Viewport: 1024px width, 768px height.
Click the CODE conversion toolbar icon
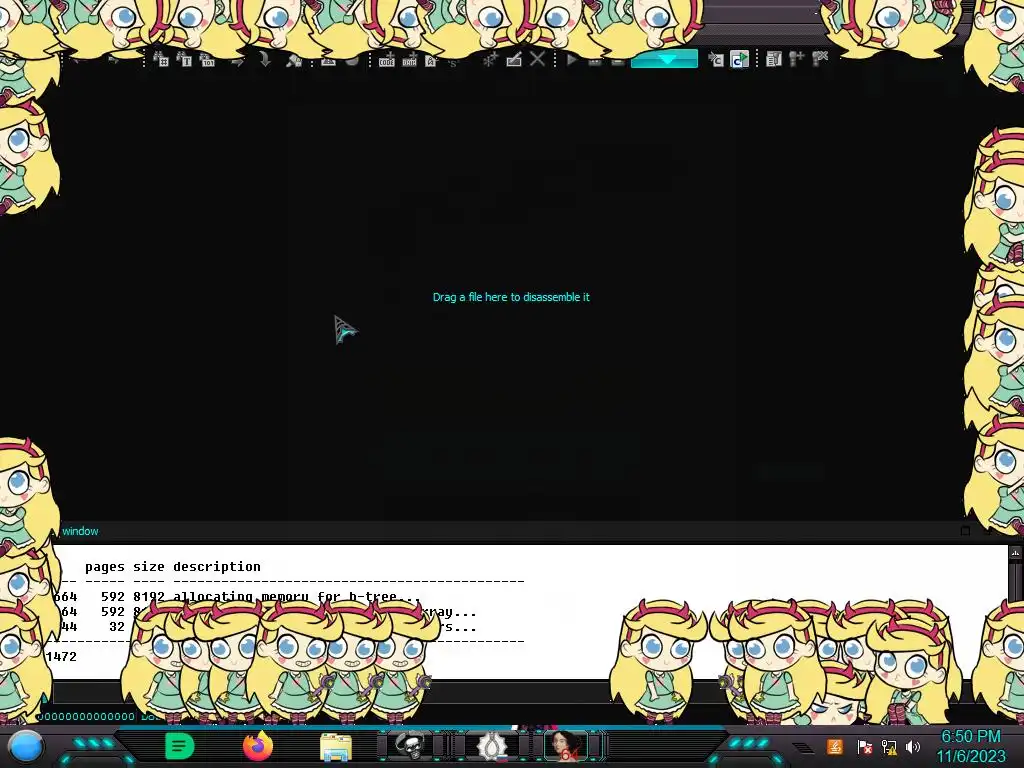click(x=387, y=61)
